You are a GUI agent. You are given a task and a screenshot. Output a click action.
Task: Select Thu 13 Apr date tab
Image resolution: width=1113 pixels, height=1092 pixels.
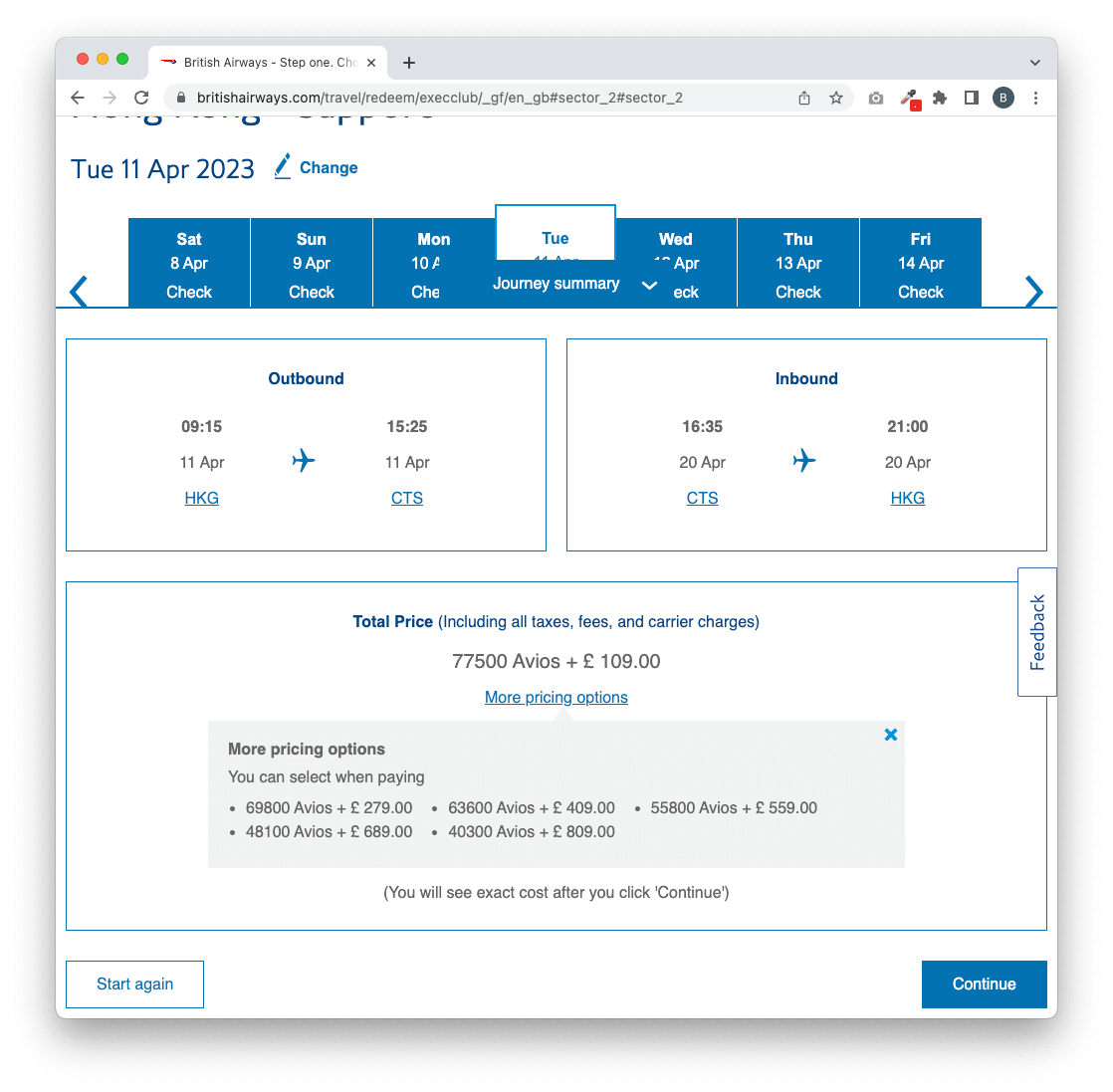pyautogui.click(x=797, y=263)
